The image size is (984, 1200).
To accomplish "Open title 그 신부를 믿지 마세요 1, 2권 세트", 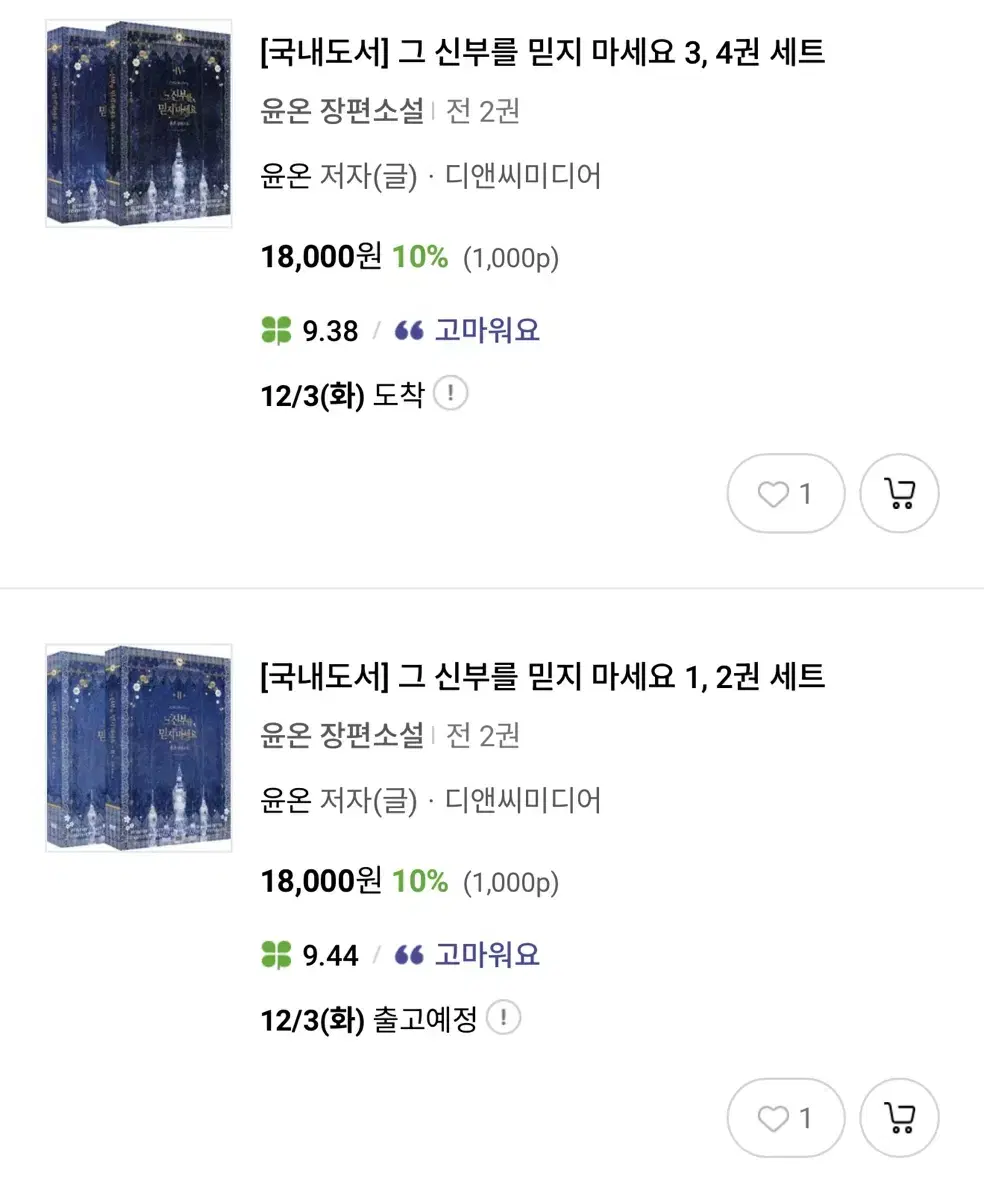I will click(542, 676).
